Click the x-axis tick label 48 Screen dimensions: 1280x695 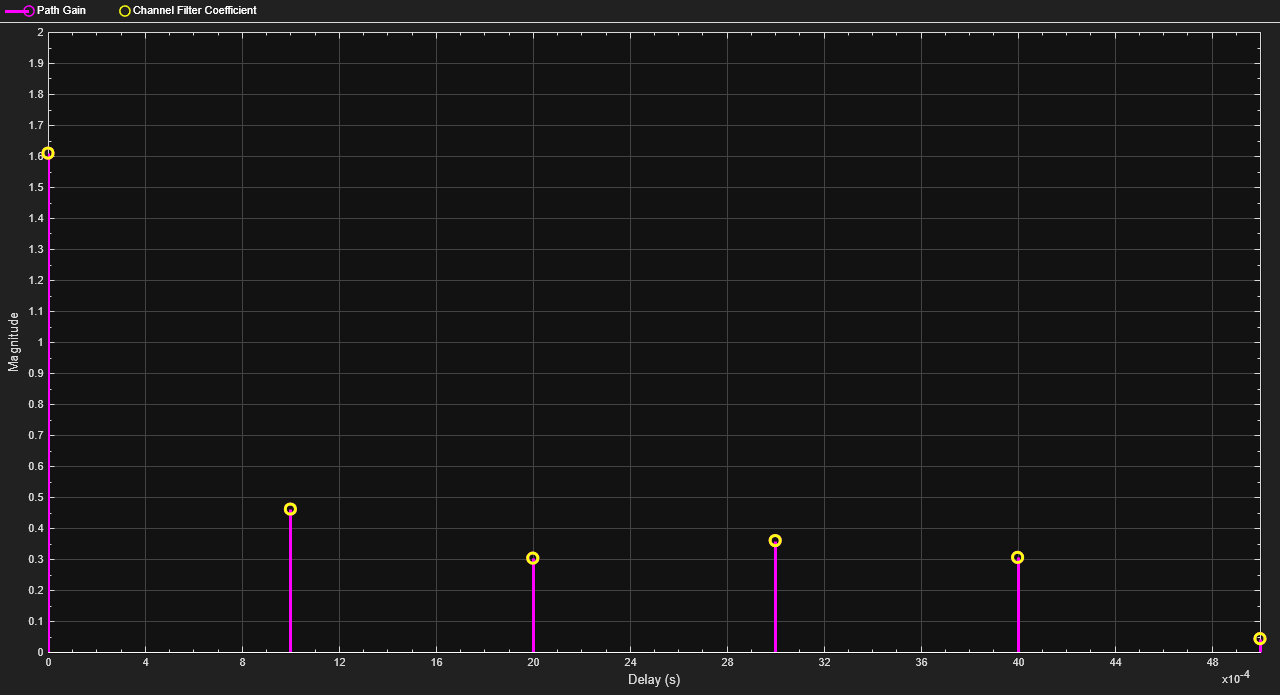tap(1212, 663)
